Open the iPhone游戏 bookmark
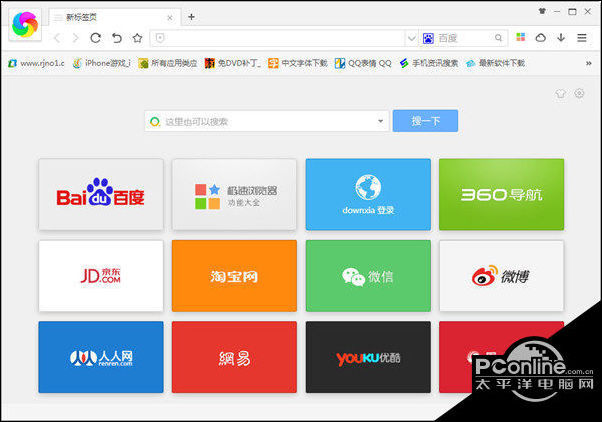The image size is (602, 422). [102, 63]
